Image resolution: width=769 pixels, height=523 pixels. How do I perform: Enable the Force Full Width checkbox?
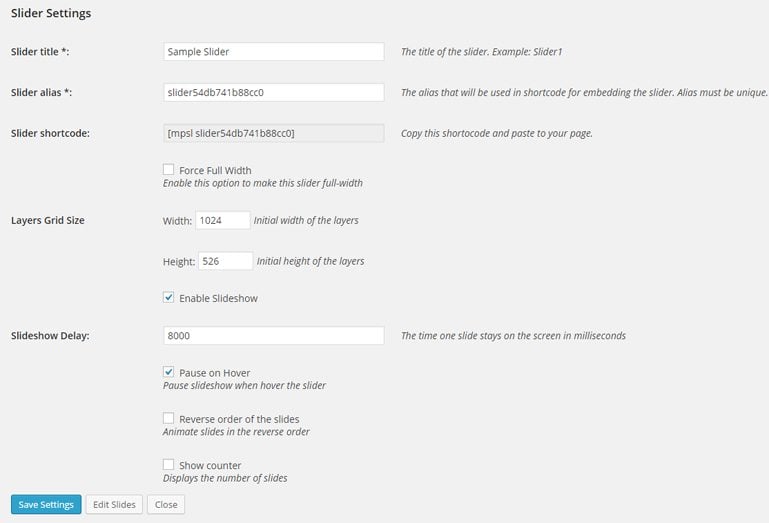tap(169, 170)
